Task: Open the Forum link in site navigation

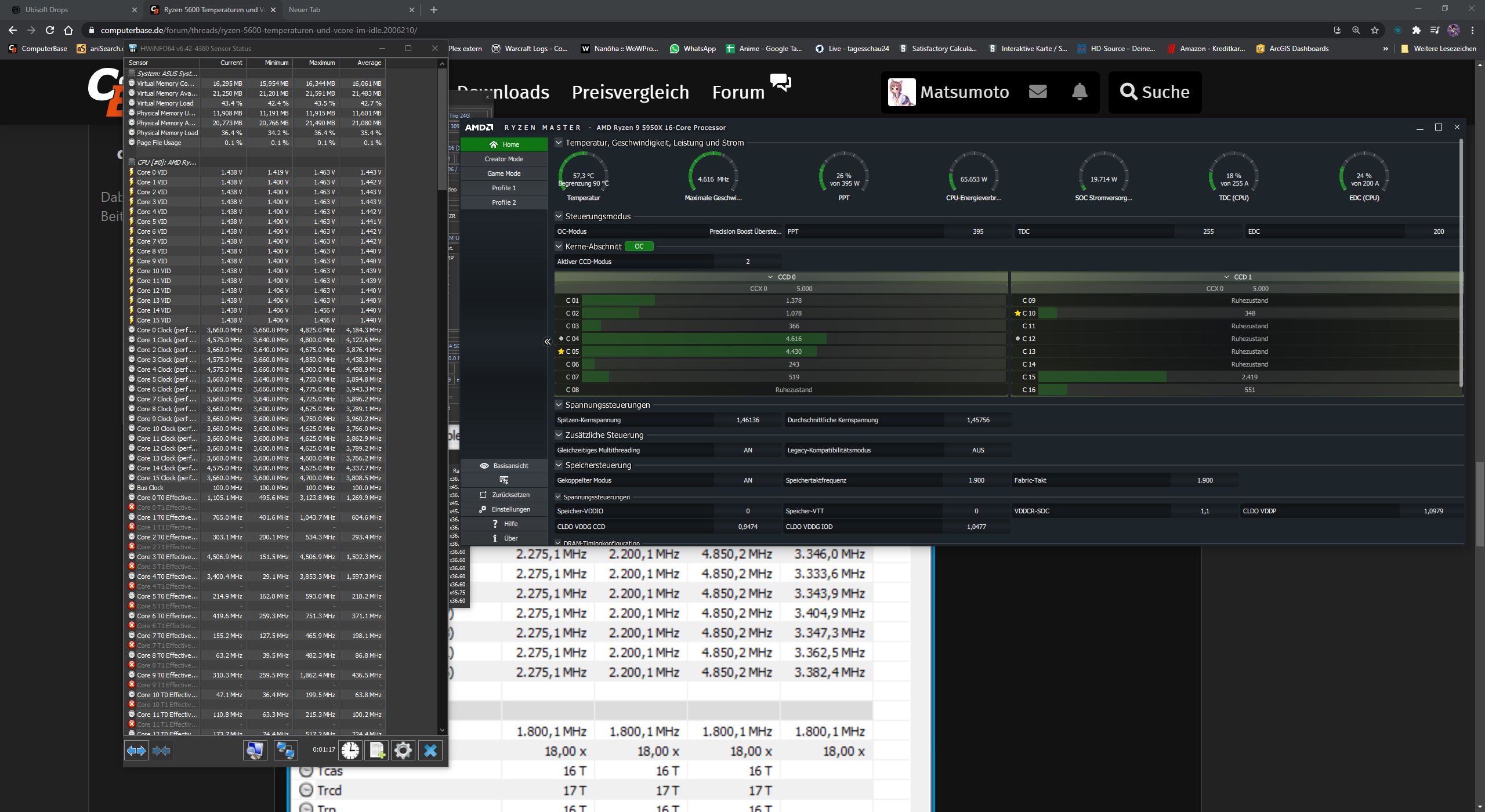Action: point(738,92)
